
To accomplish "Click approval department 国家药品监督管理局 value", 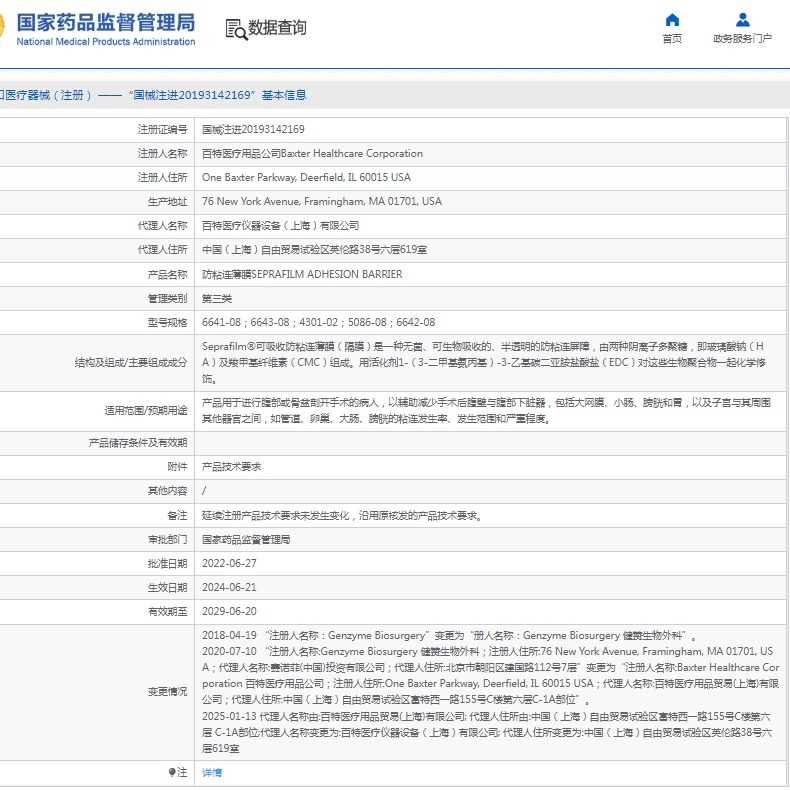I will [x=246, y=540].
